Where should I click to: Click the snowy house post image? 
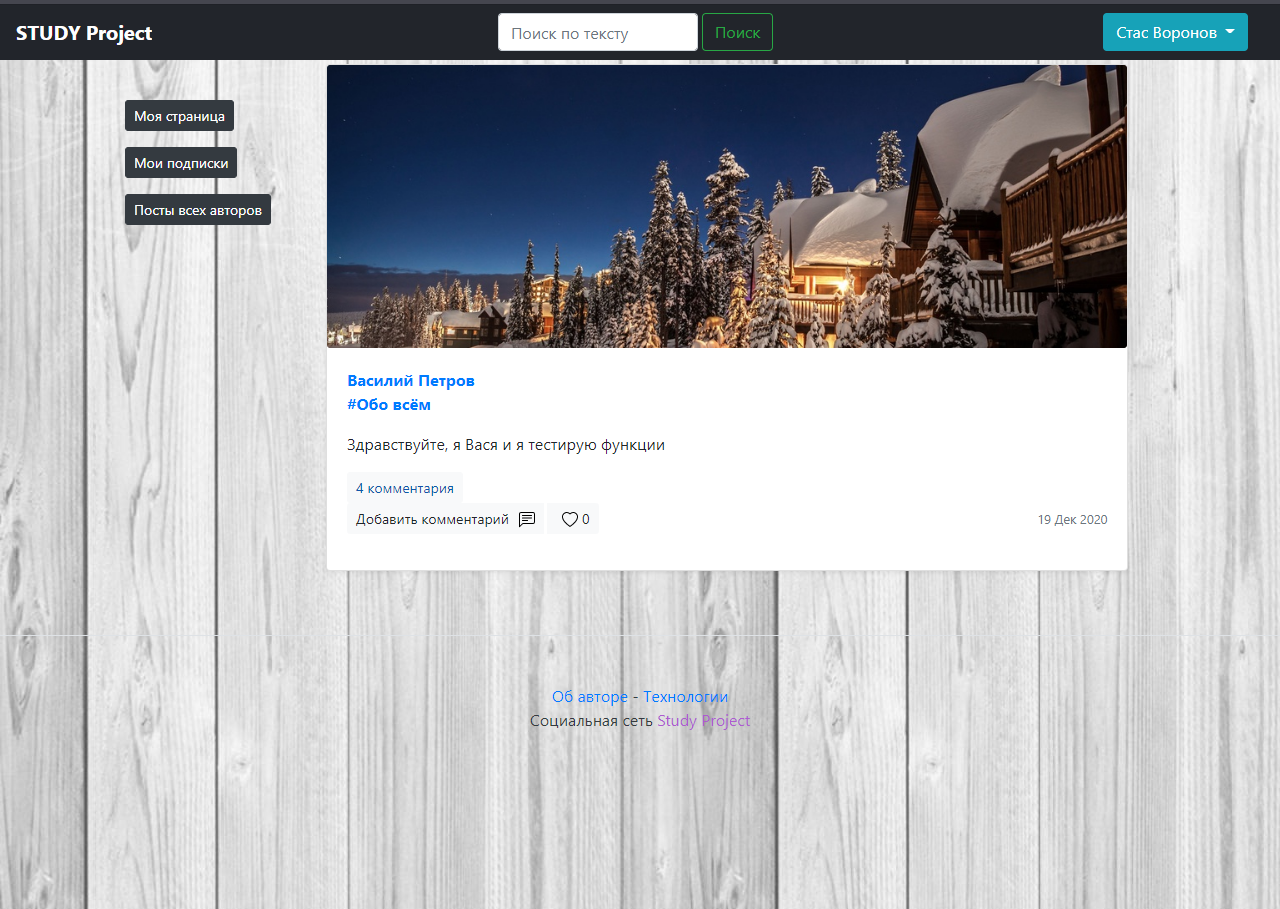click(727, 206)
